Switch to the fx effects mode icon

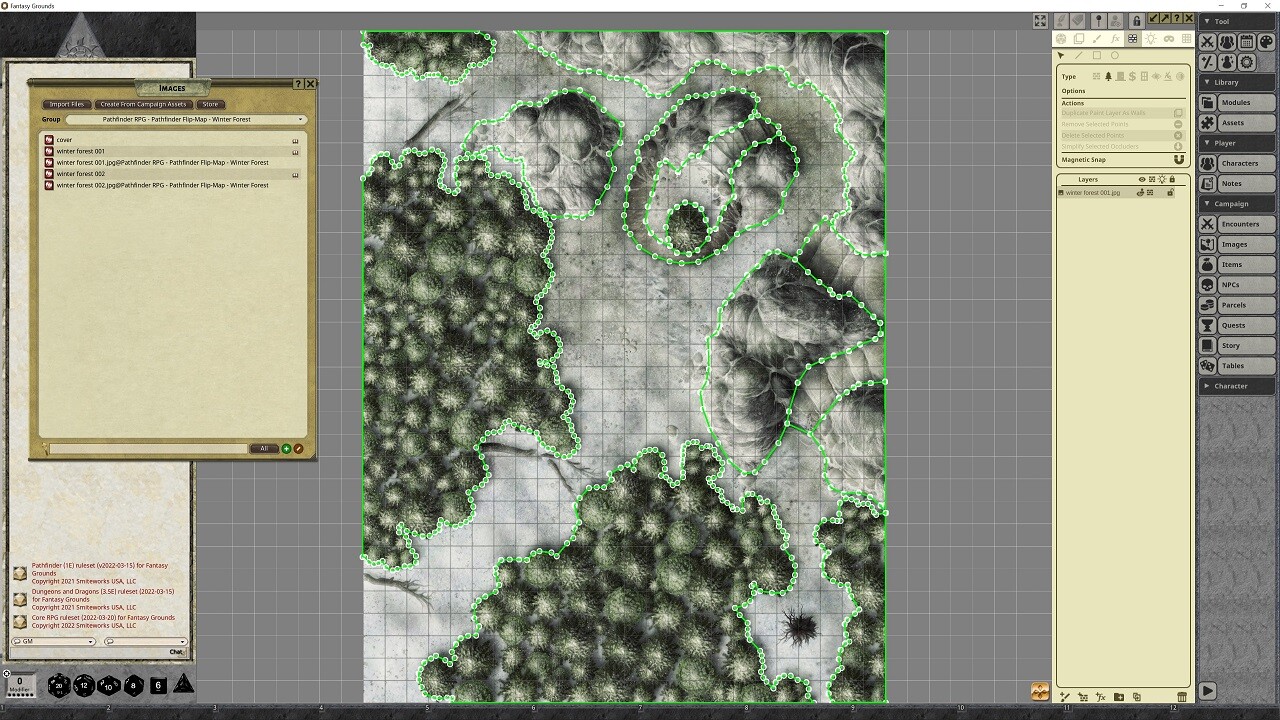pos(1115,39)
